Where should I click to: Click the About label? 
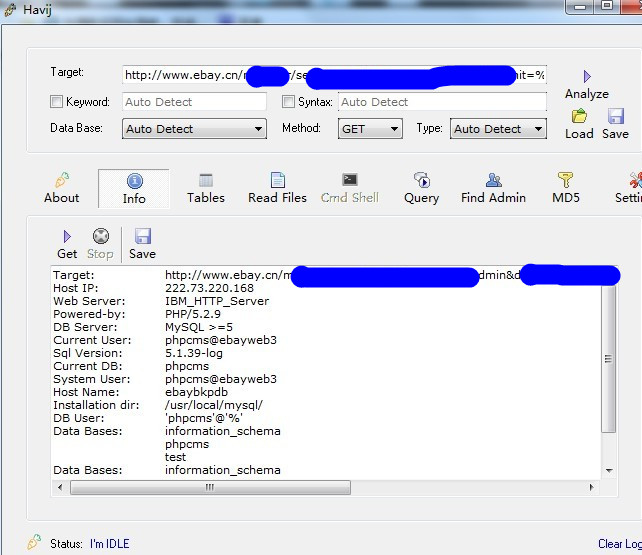pyautogui.click(x=62, y=198)
